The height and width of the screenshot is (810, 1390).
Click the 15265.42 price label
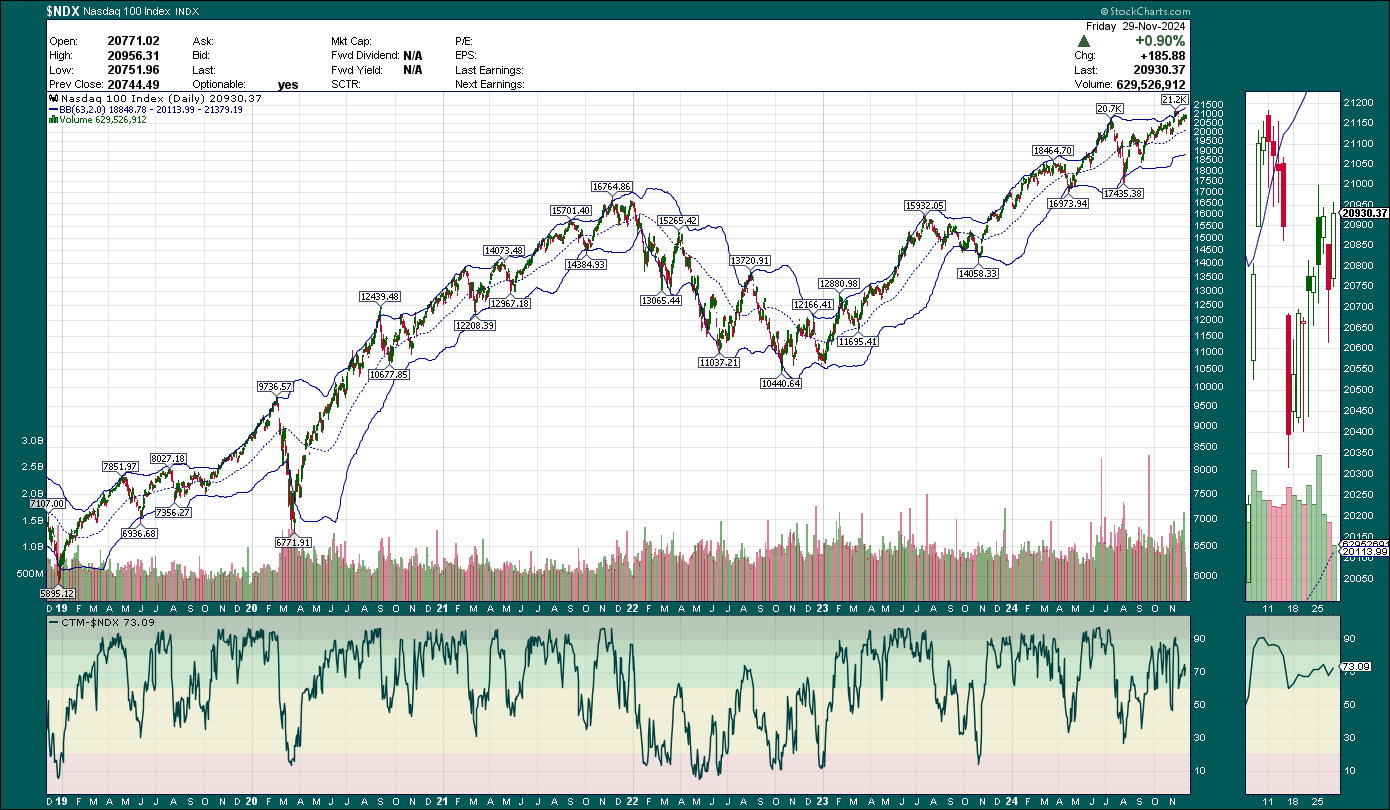(677, 220)
